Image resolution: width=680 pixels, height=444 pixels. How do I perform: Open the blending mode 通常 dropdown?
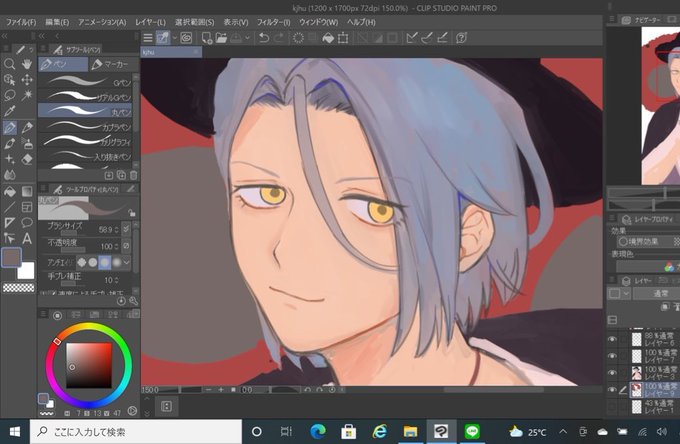(656, 294)
